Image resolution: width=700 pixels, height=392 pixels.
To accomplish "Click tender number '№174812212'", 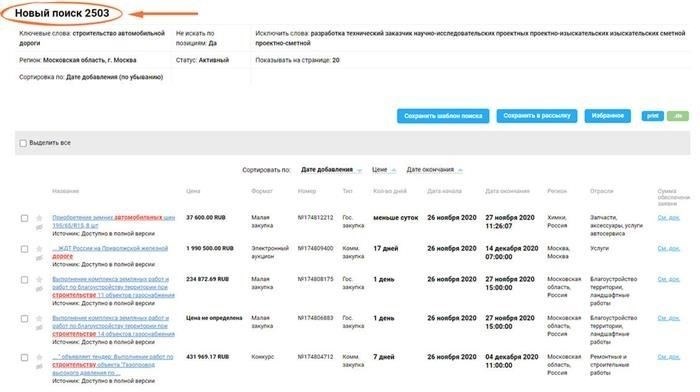I will [315, 218].
